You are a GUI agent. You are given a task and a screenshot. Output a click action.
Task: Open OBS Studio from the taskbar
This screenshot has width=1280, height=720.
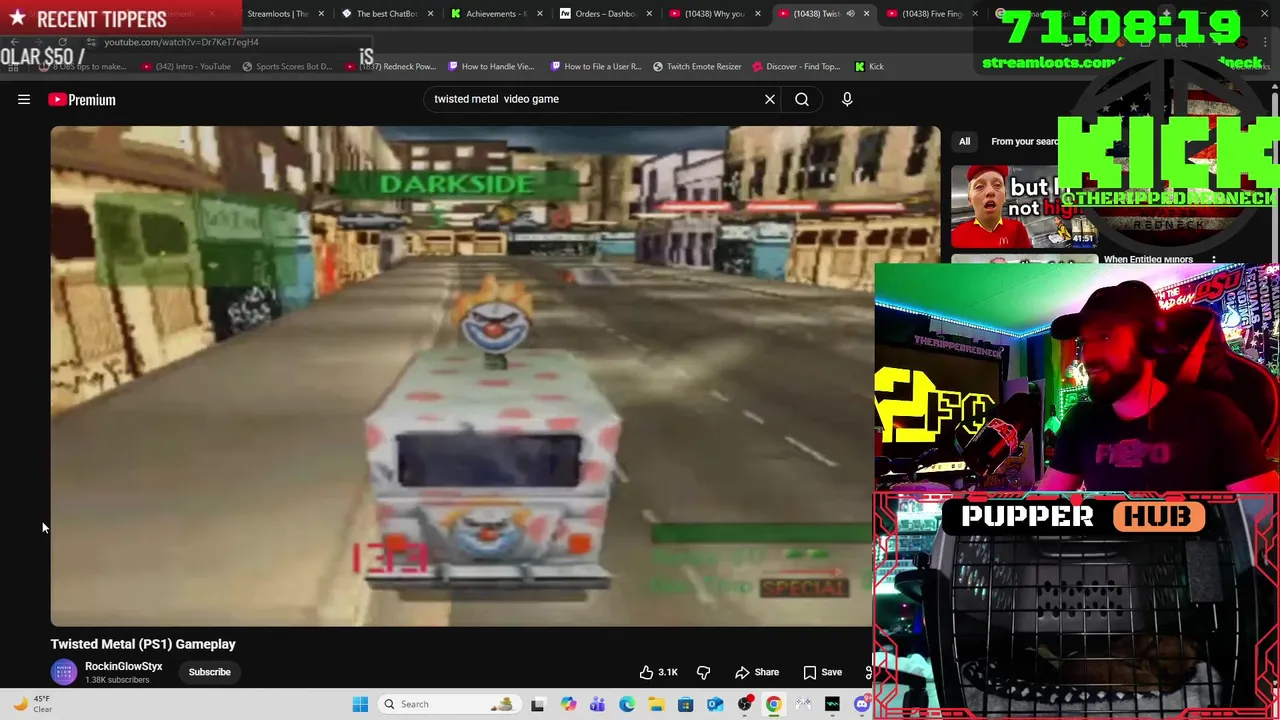tap(744, 704)
